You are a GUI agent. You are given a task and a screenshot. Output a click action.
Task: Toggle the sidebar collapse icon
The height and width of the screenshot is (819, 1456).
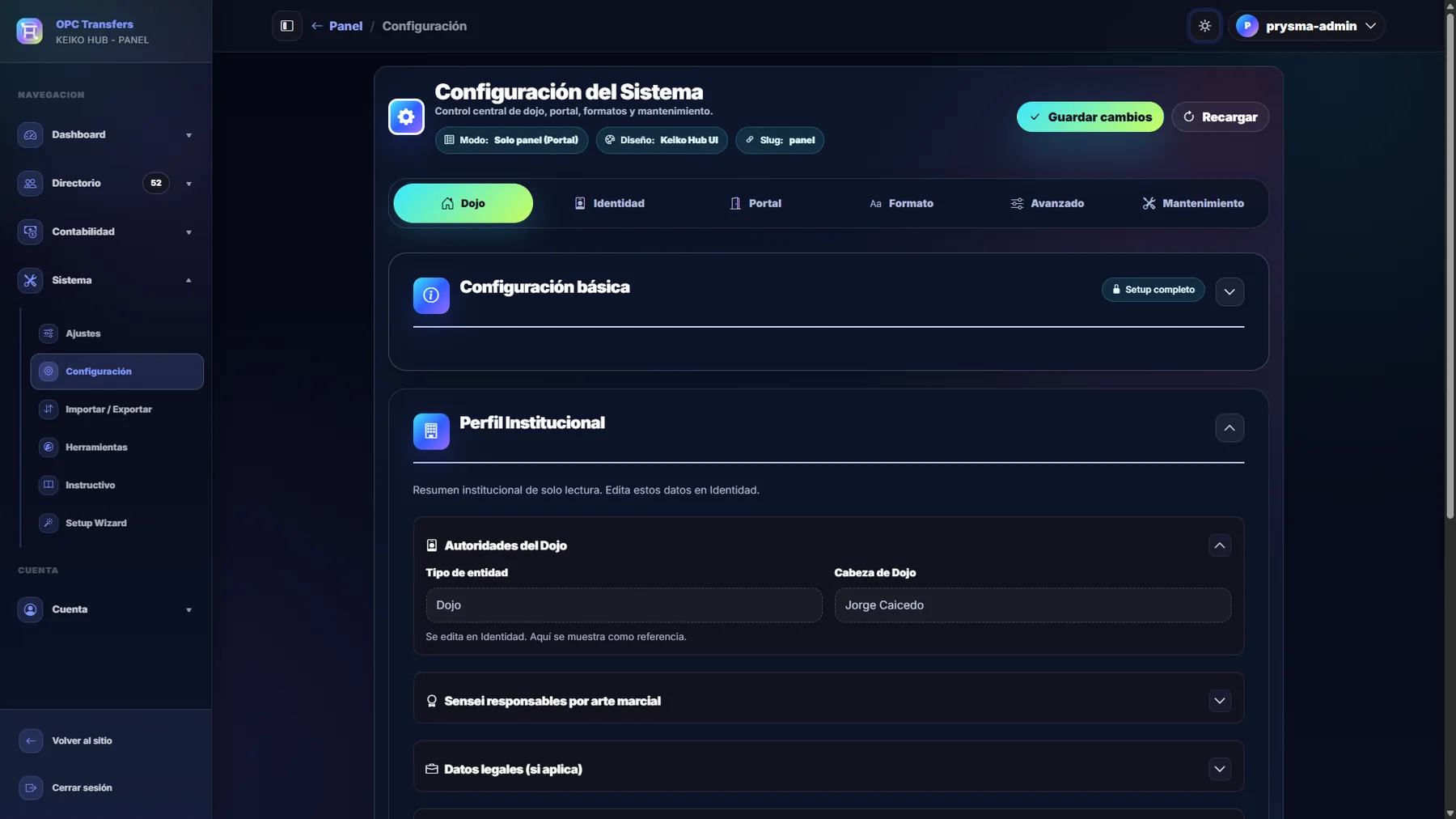(287, 26)
